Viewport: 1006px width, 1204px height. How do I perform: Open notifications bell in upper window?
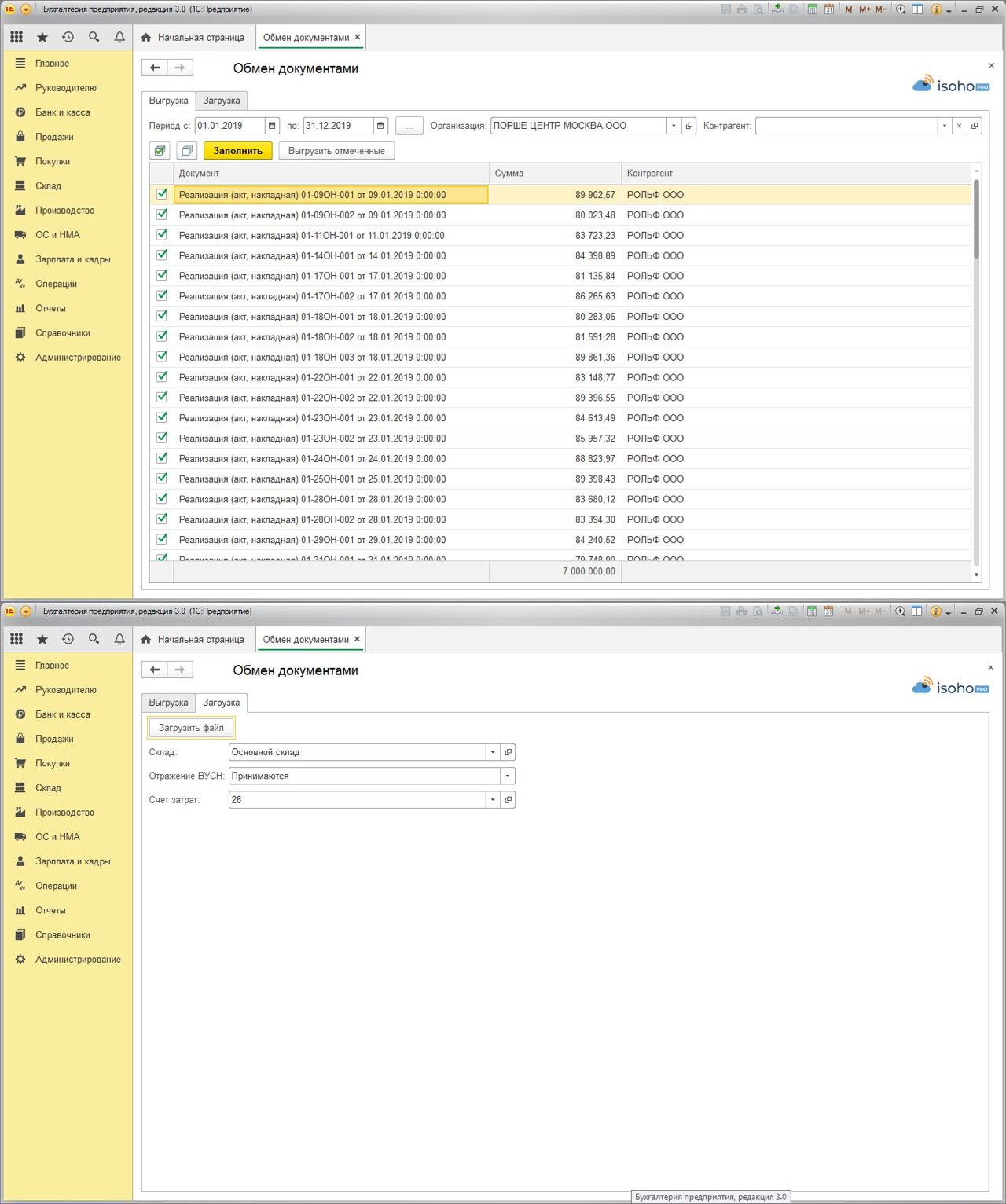click(119, 37)
